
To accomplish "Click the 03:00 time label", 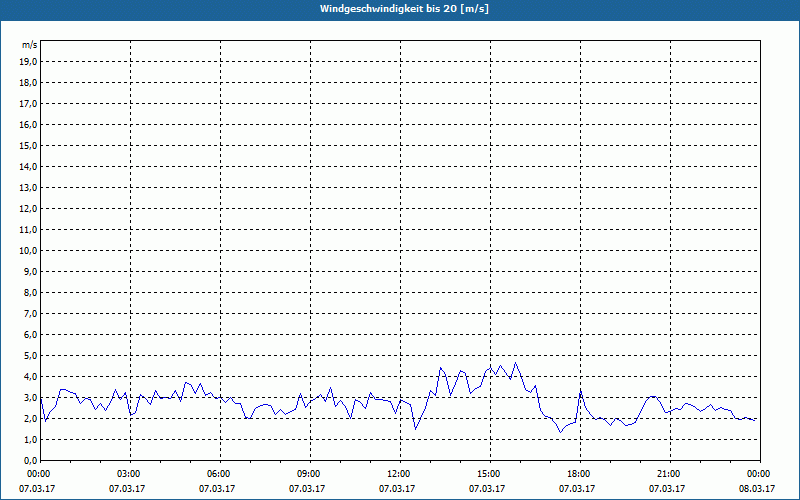I will 130,474.
